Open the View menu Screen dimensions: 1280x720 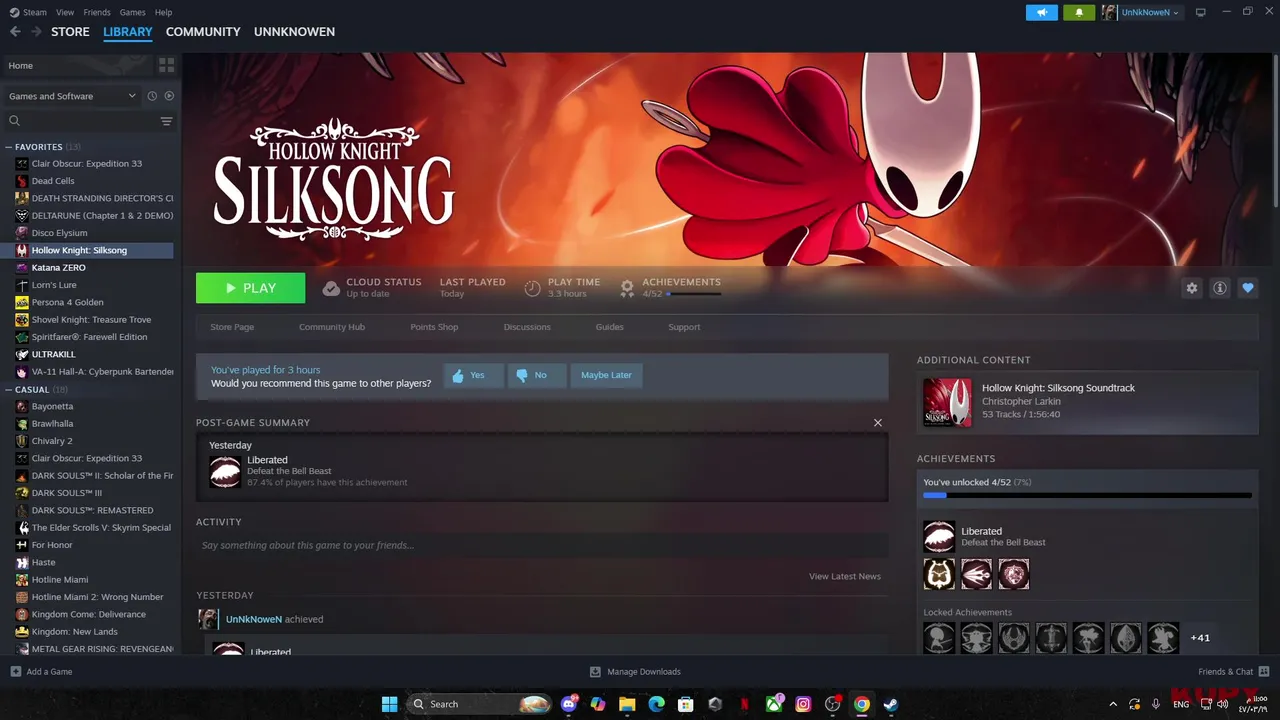[x=65, y=12]
